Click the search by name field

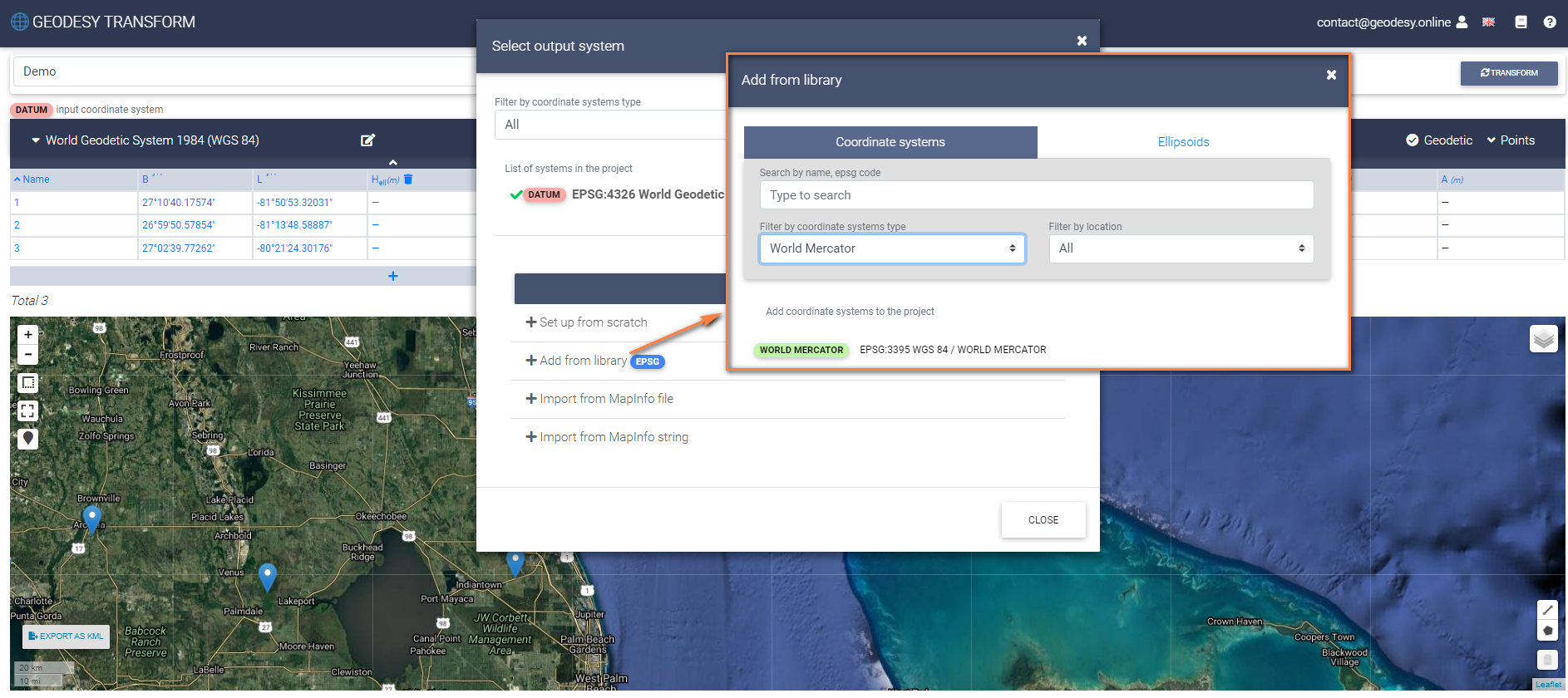pos(1036,195)
